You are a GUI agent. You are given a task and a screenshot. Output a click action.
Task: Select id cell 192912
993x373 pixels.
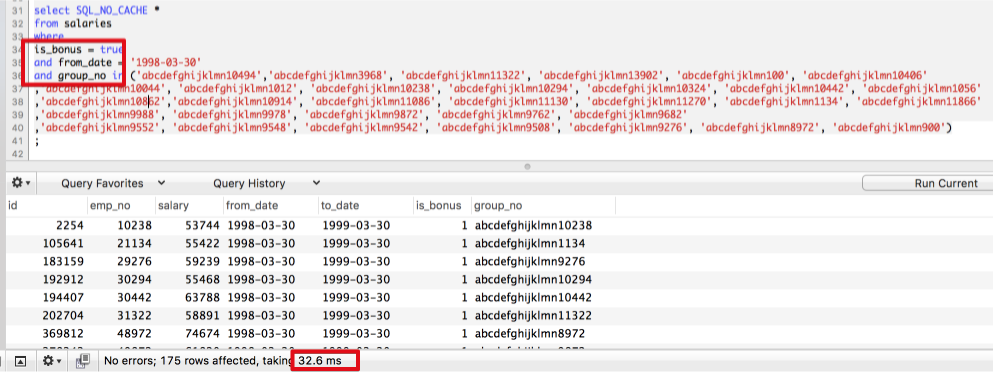[x=63, y=279]
